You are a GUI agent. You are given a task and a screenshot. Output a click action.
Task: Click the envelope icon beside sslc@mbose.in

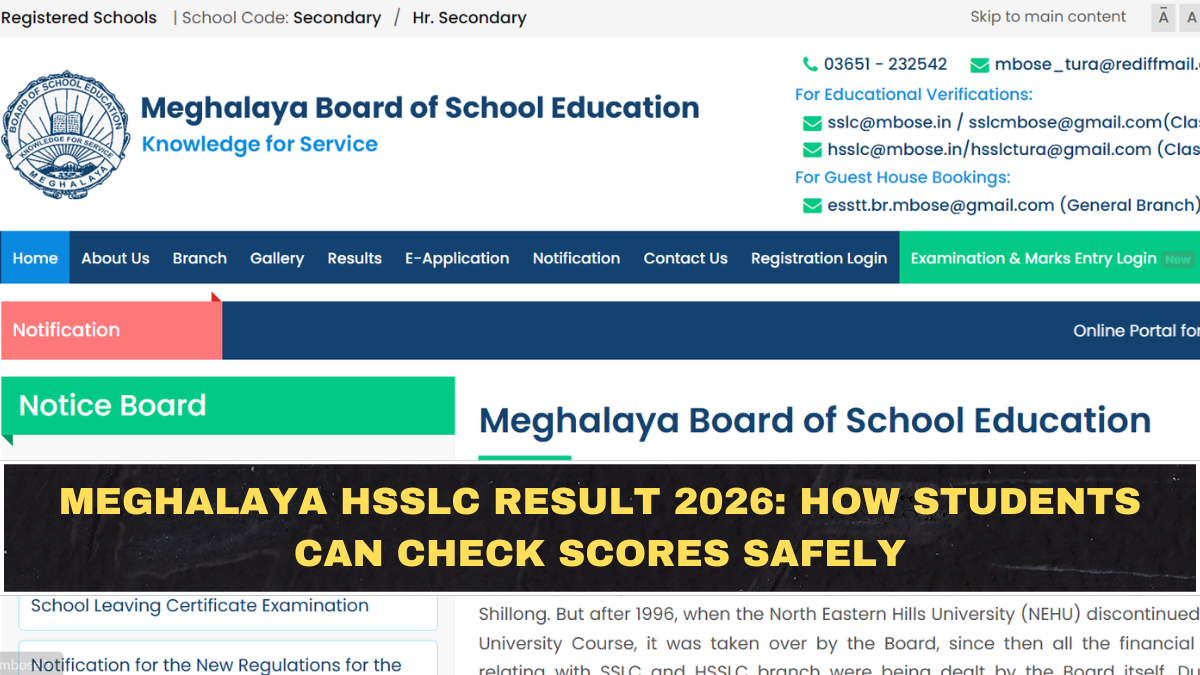pos(812,123)
